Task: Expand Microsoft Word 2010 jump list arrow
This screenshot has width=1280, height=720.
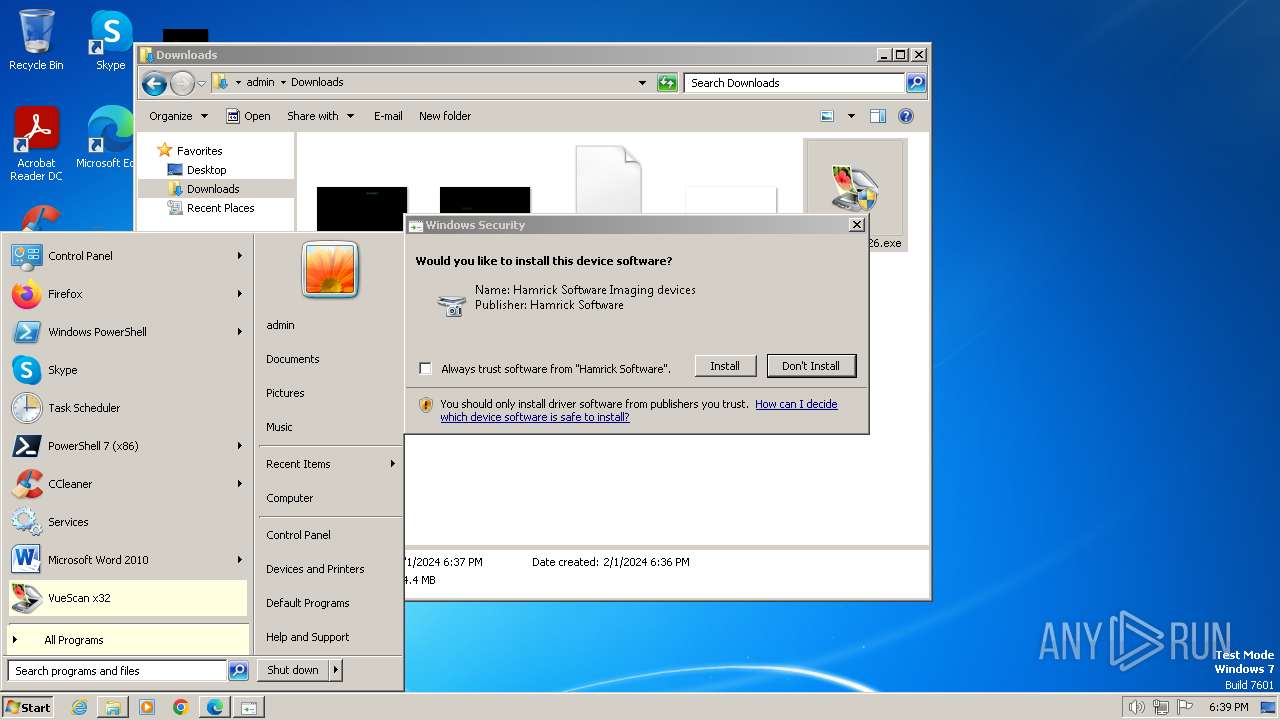Action: coord(240,560)
